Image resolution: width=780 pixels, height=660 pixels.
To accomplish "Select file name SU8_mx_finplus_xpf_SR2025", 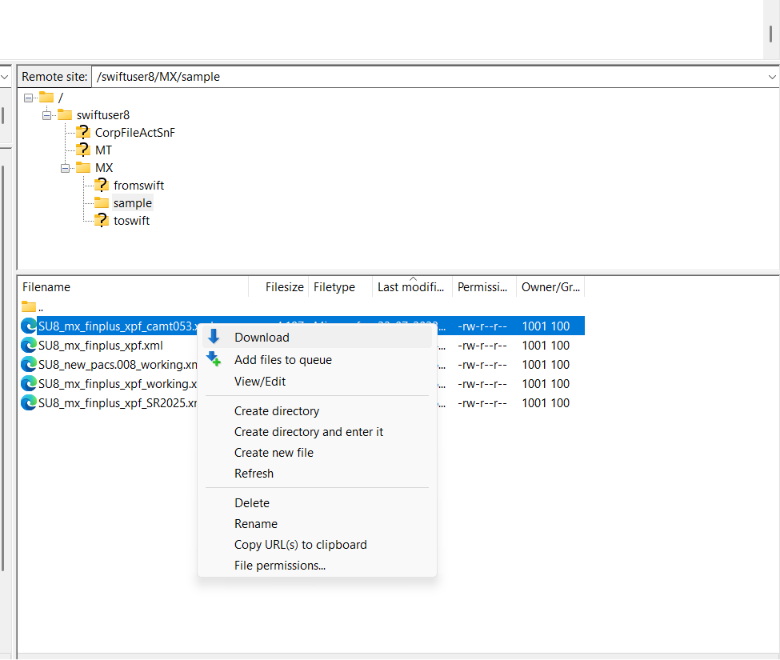I will click(117, 403).
